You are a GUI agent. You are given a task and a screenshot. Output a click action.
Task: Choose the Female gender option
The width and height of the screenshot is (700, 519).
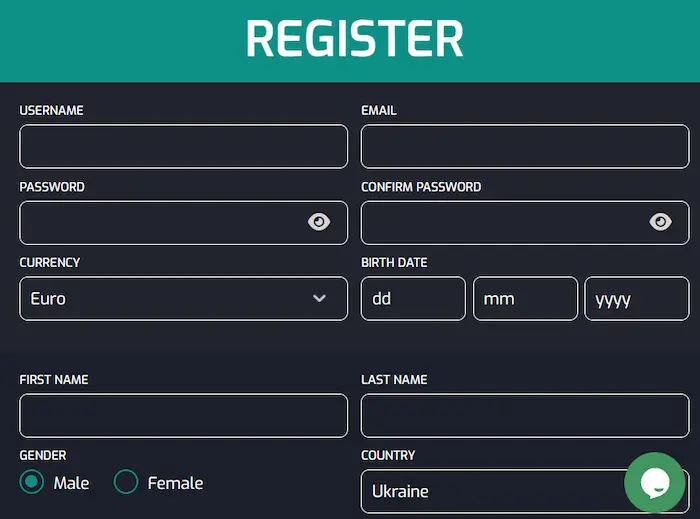(126, 482)
